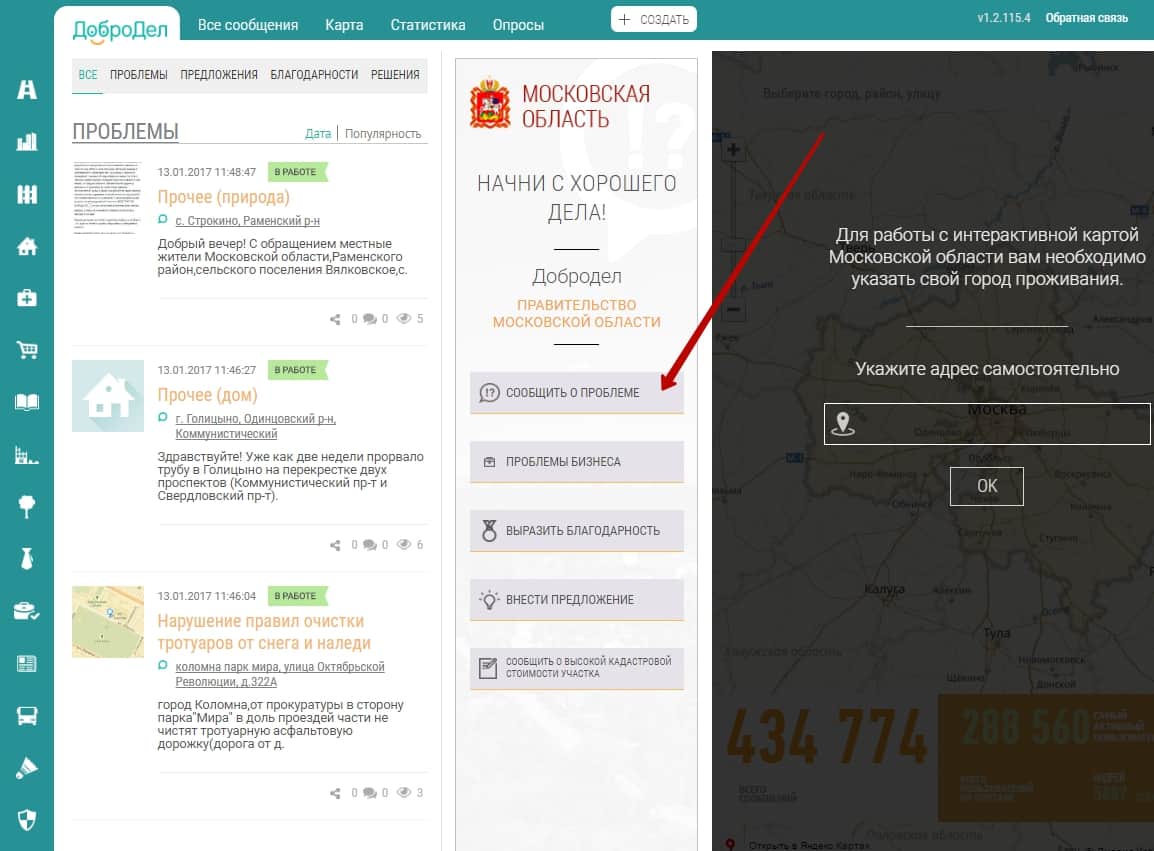Screen dimensions: 1154x851
Task: Switch to the ВСЕ filter tab
Action: coord(88,75)
